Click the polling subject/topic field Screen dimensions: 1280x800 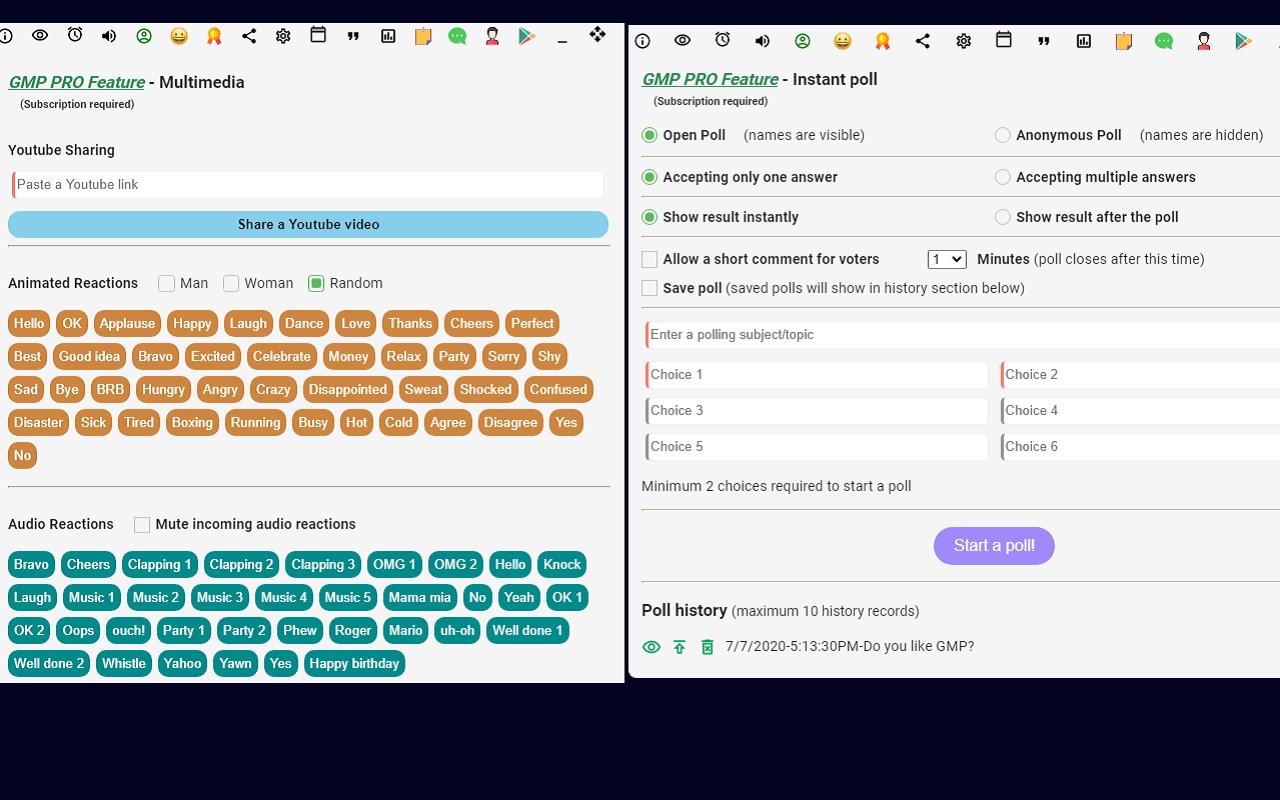coord(962,335)
